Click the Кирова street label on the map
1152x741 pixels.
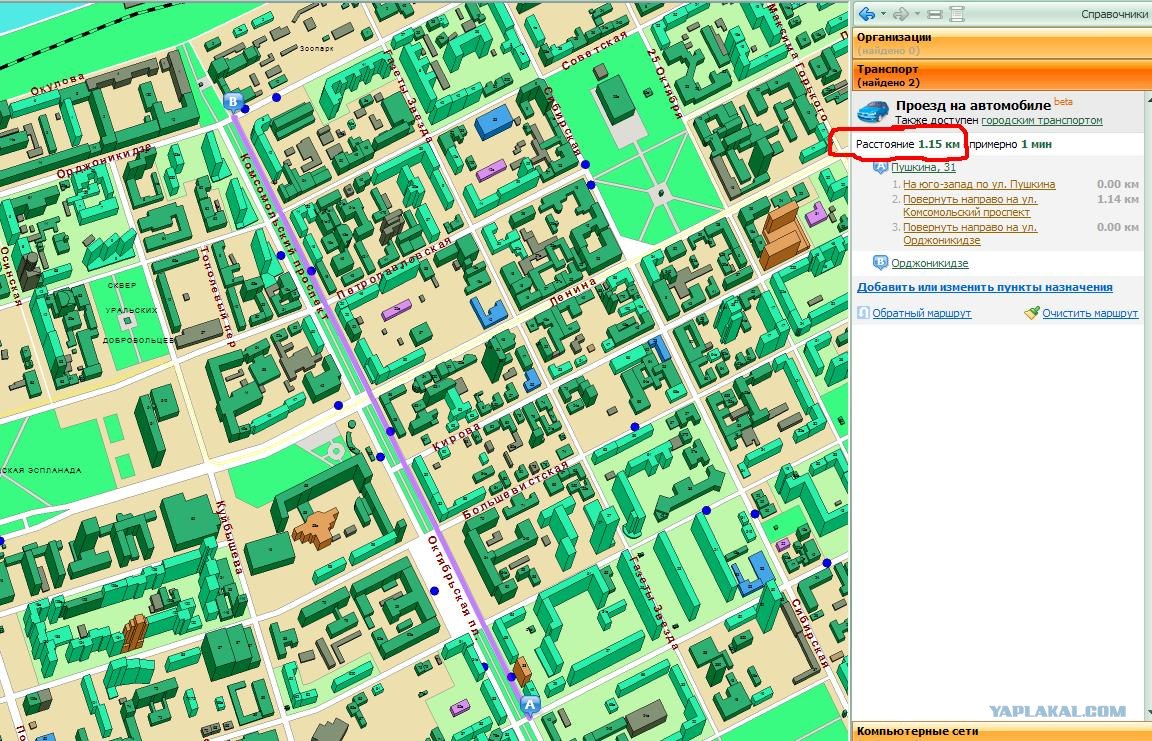pos(456,437)
